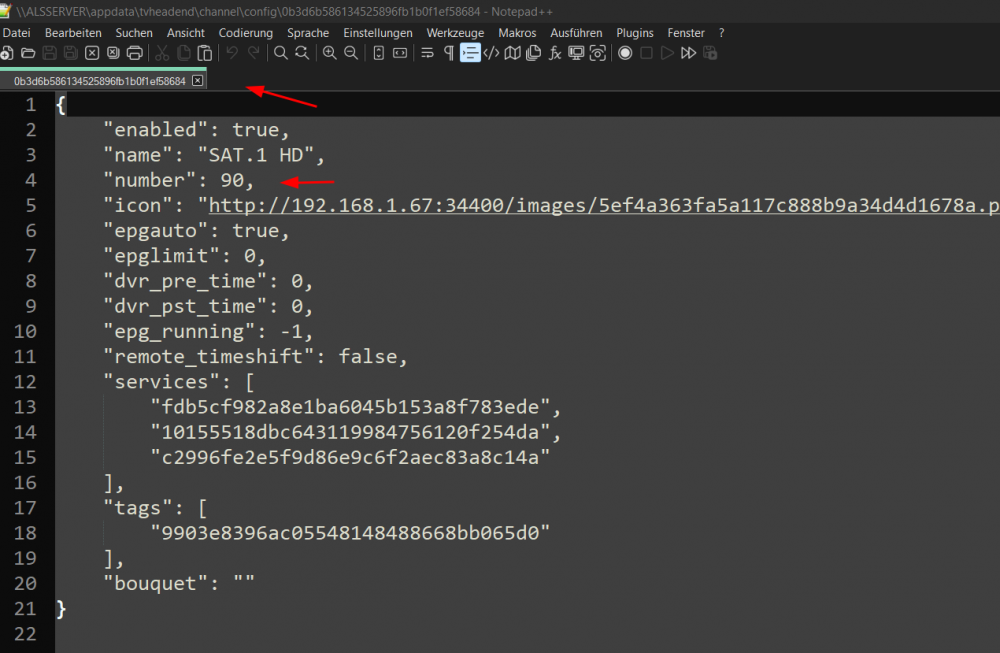
Task: Open the ? help menu
Action: coord(721,33)
